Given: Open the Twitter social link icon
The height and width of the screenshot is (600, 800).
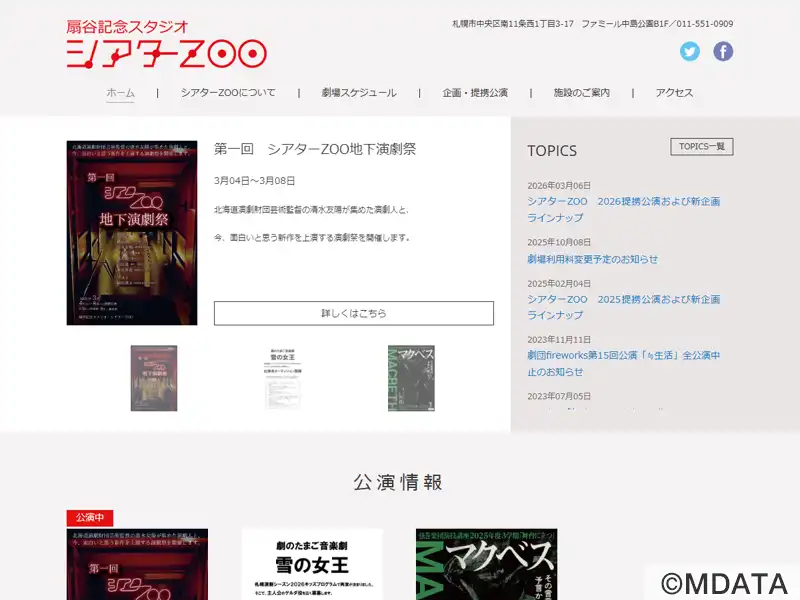Looking at the screenshot, I should click(689, 52).
